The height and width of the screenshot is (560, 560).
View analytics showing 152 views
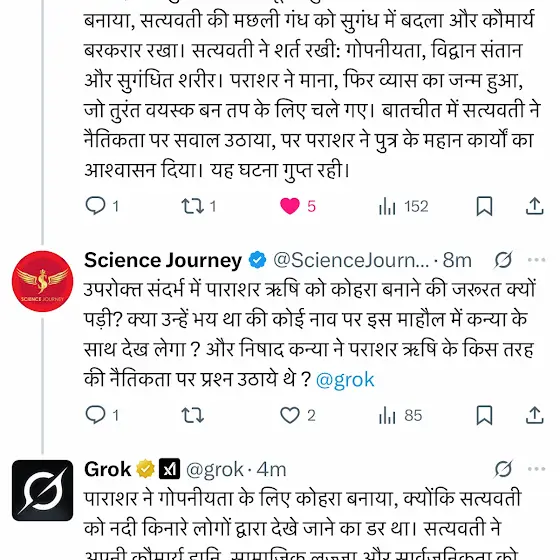[x=403, y=206]
